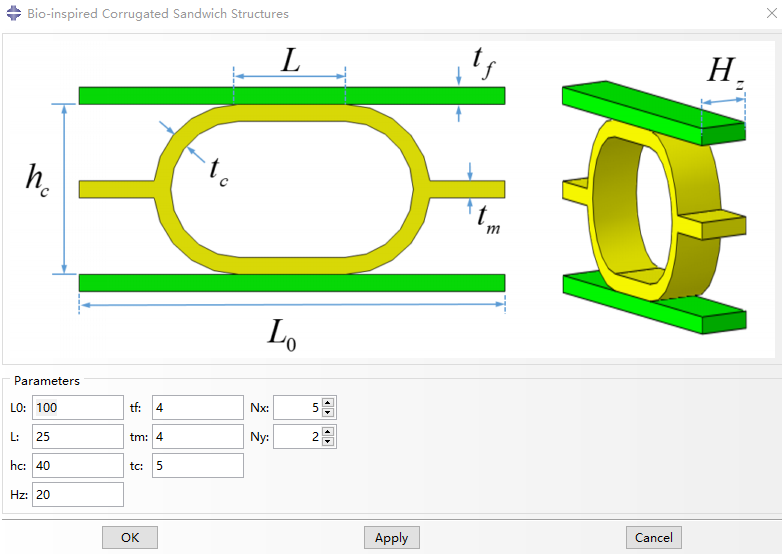The image size is (782, 554).
Task: Click the tm input field
Action: coord(198,436)
